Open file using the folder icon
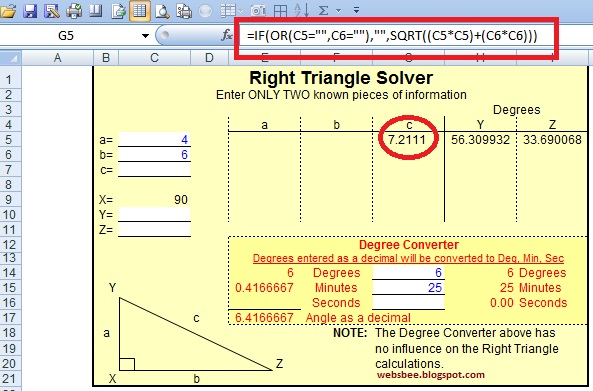This screenshot has width=593, height=391. pyautogui.click(x=8, y=11)
